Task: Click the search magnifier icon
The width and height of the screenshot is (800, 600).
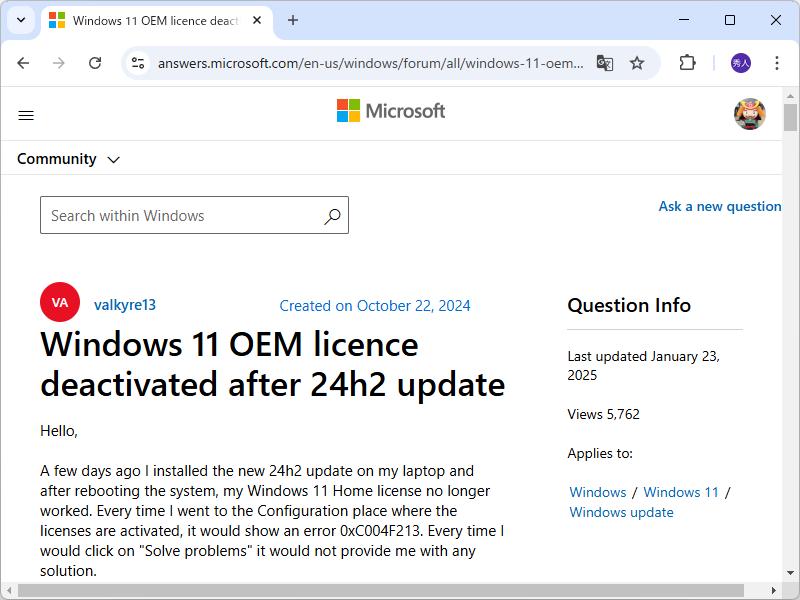Action: pos(332,215)
